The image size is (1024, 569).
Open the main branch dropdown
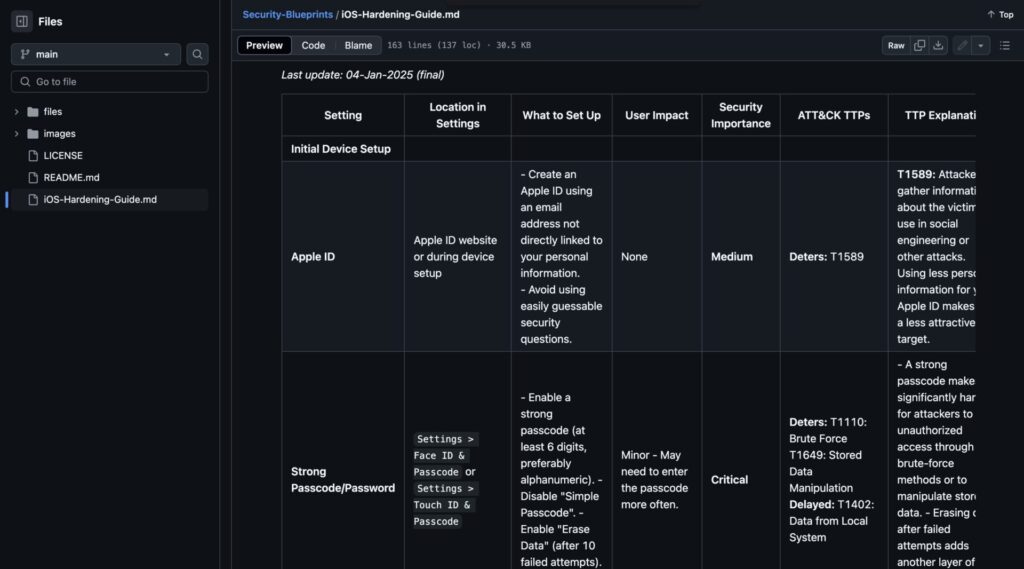tap(96, 54)
